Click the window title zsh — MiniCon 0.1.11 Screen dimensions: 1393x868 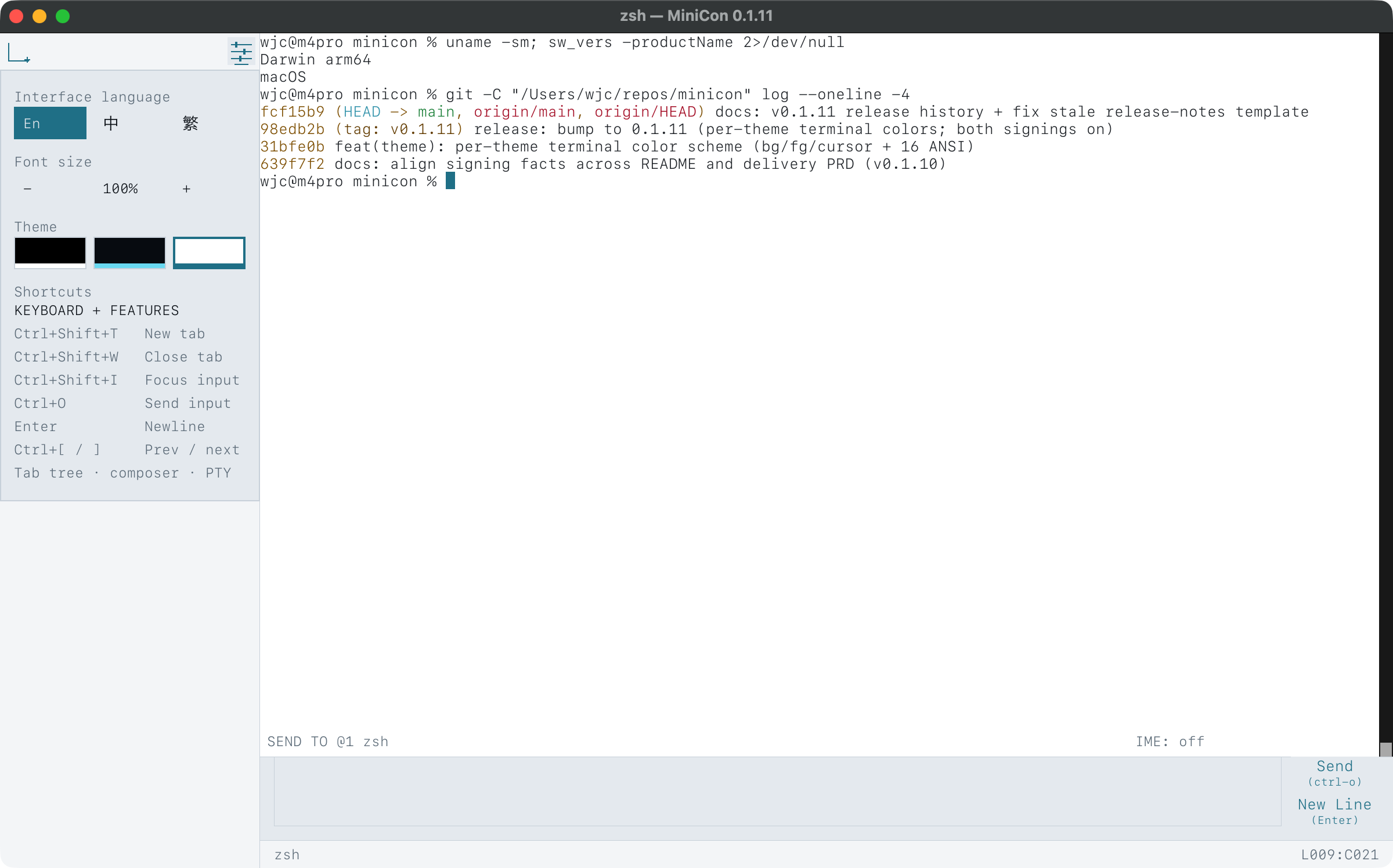click(696, 16)
